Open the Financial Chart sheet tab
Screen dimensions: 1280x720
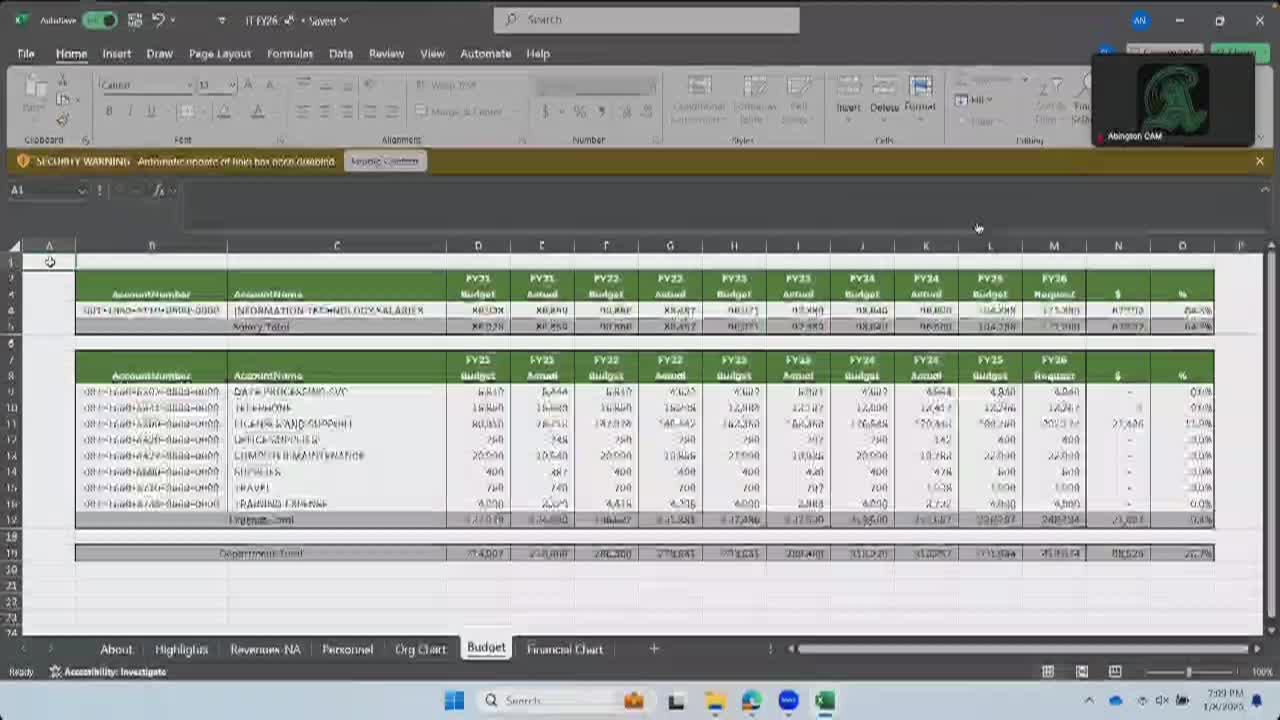[x=565, y=649]
